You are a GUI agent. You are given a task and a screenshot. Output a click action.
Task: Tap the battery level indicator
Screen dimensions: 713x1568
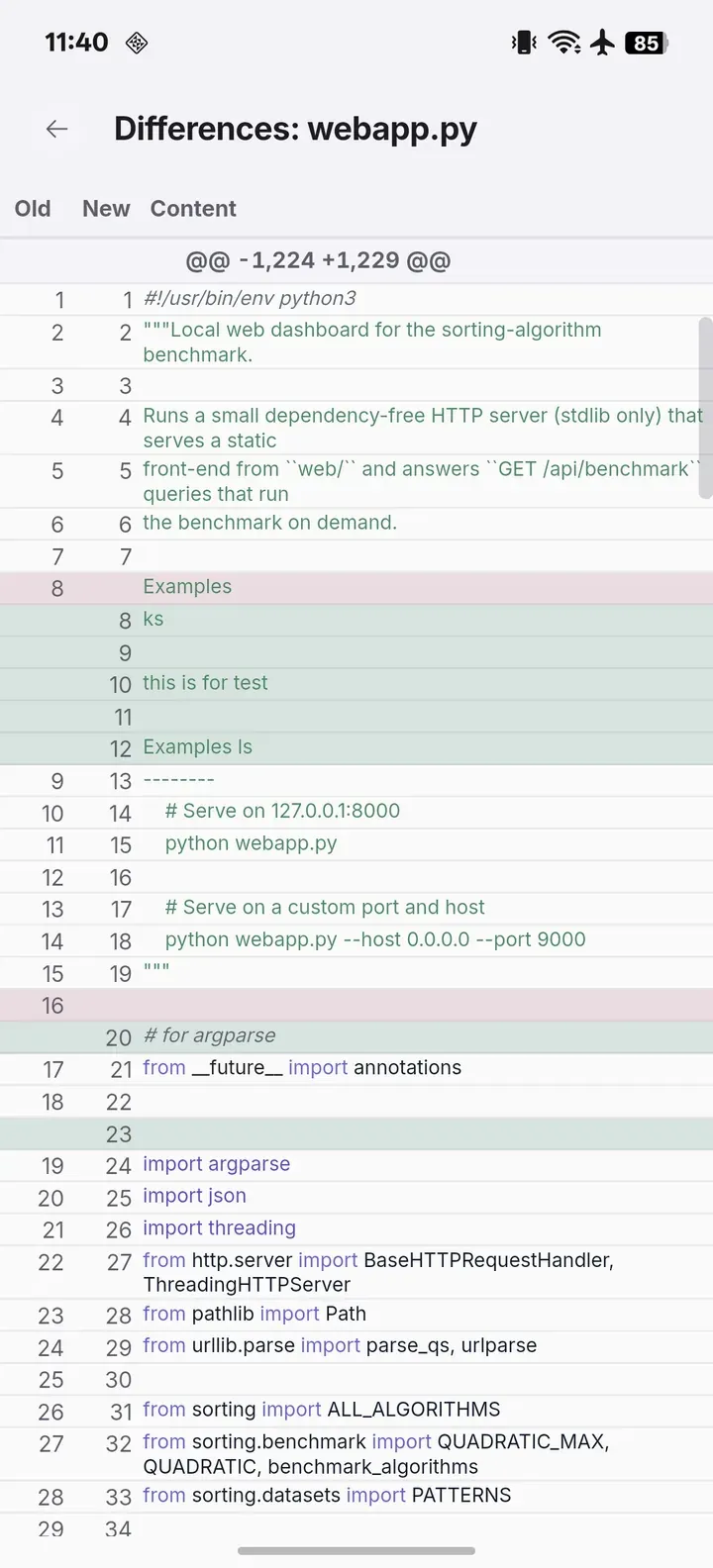coord(647,43)
